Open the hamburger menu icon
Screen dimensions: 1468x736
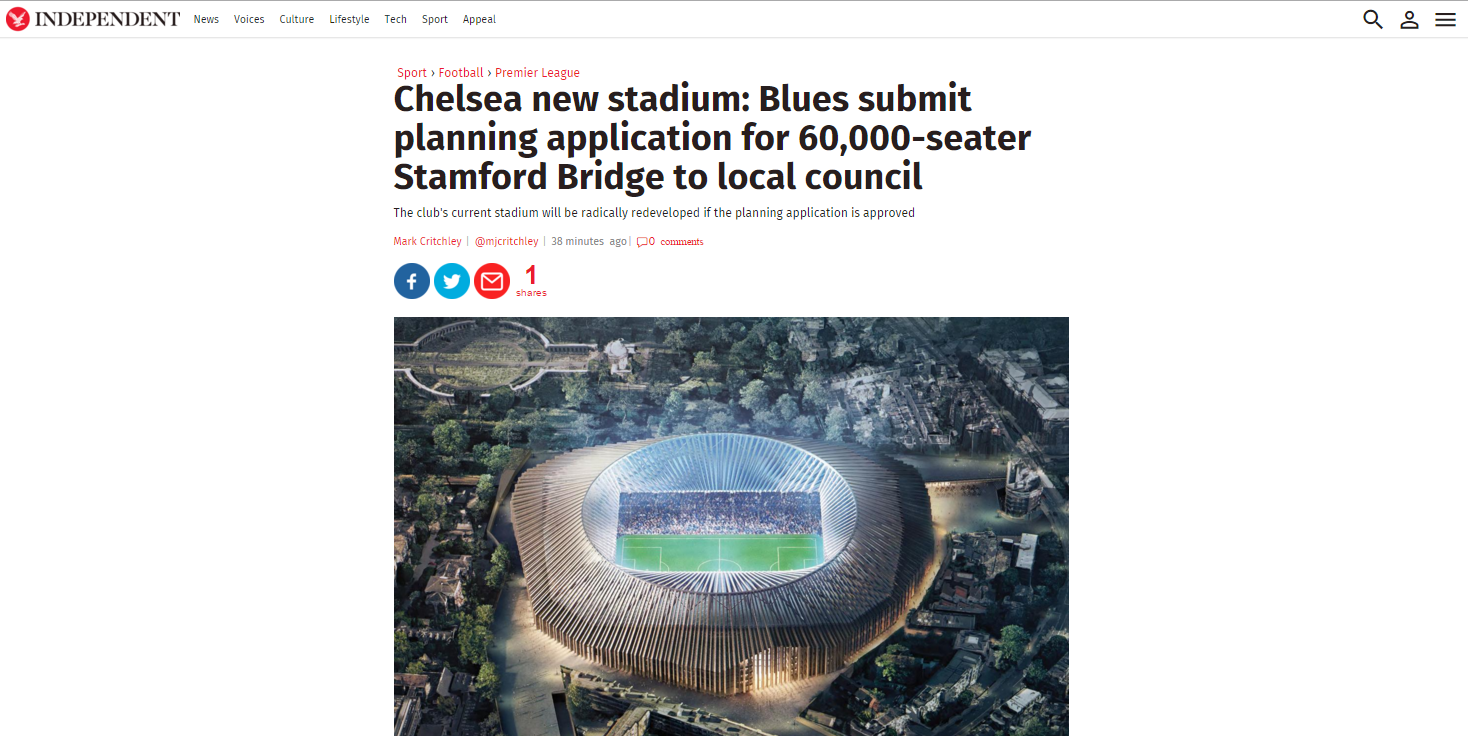point(1445,19)
